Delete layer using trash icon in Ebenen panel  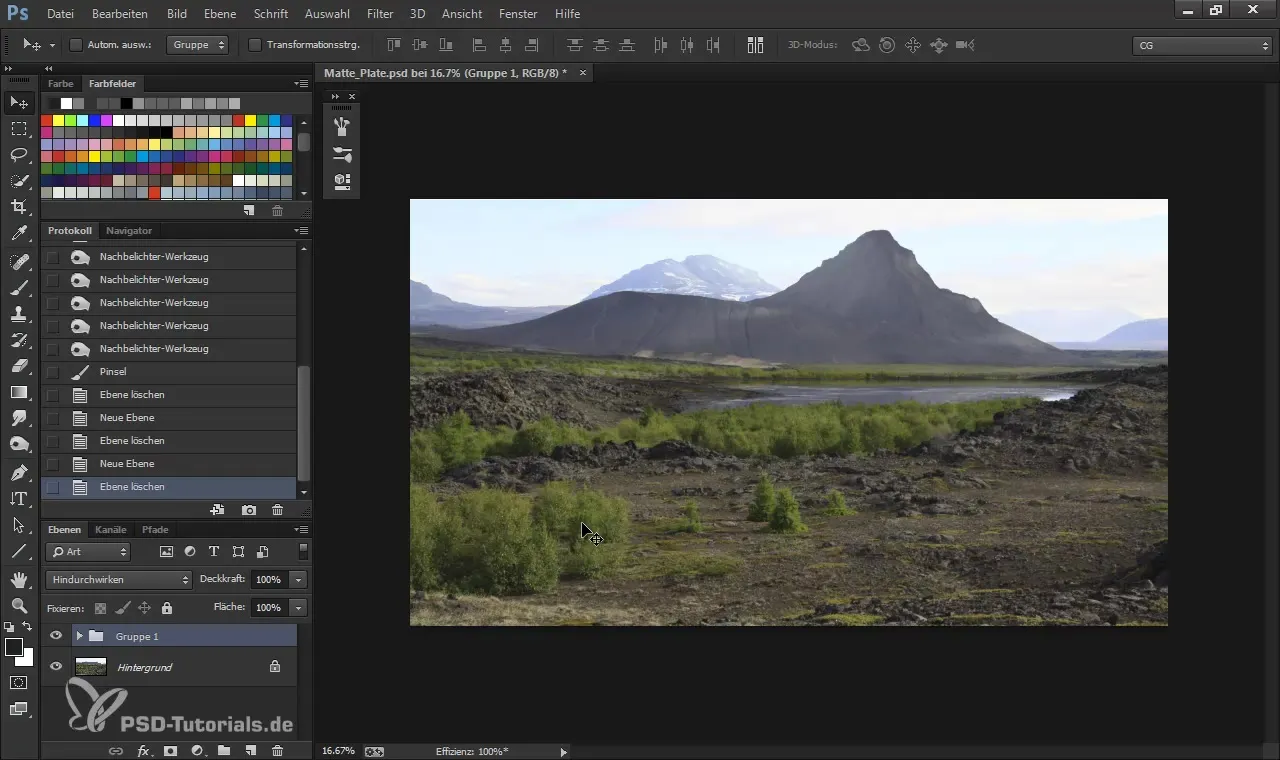tap(277, 750)
